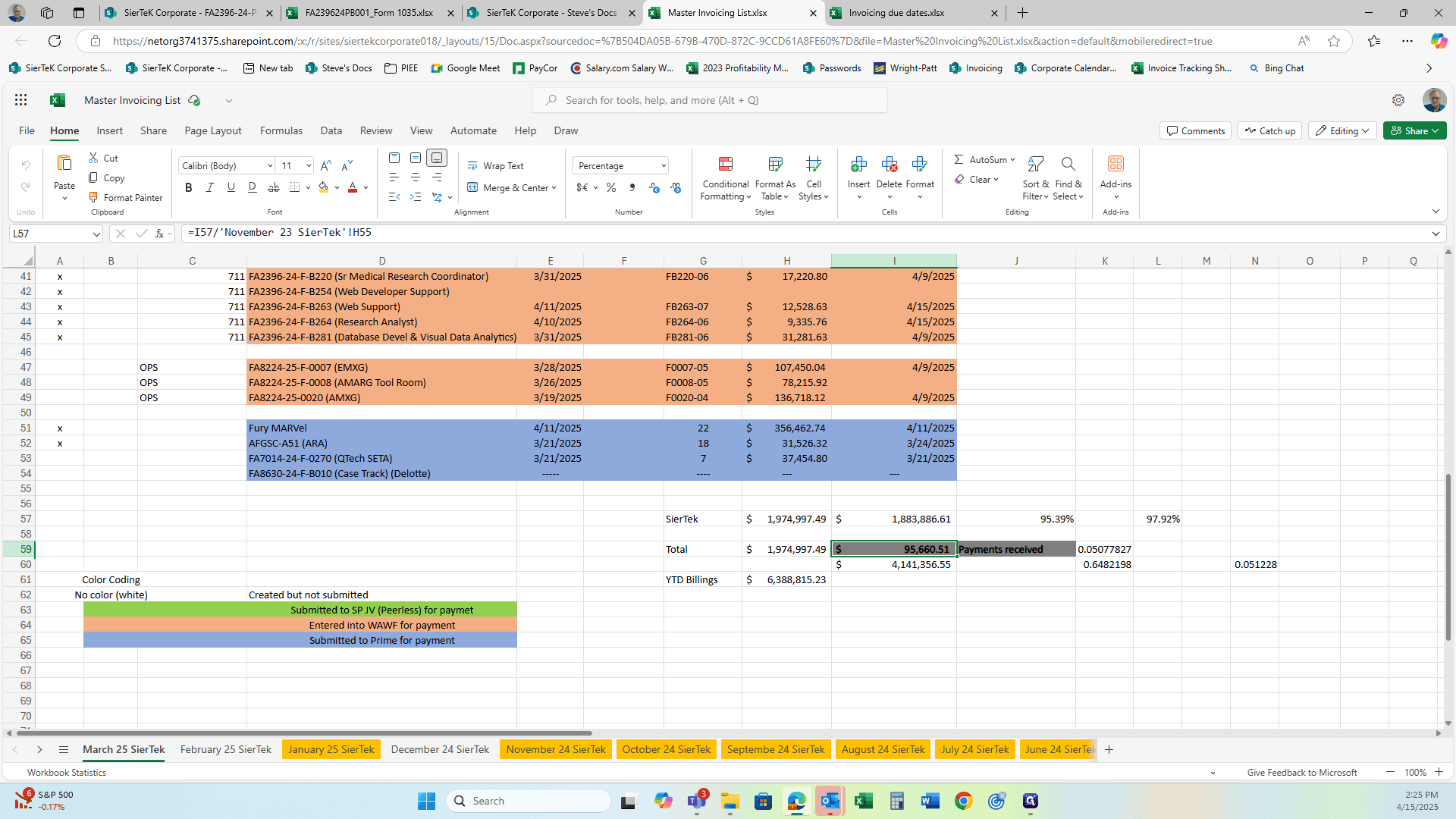Click the increase indent icon
The image size is (1456, 819).
pos(416,197)
